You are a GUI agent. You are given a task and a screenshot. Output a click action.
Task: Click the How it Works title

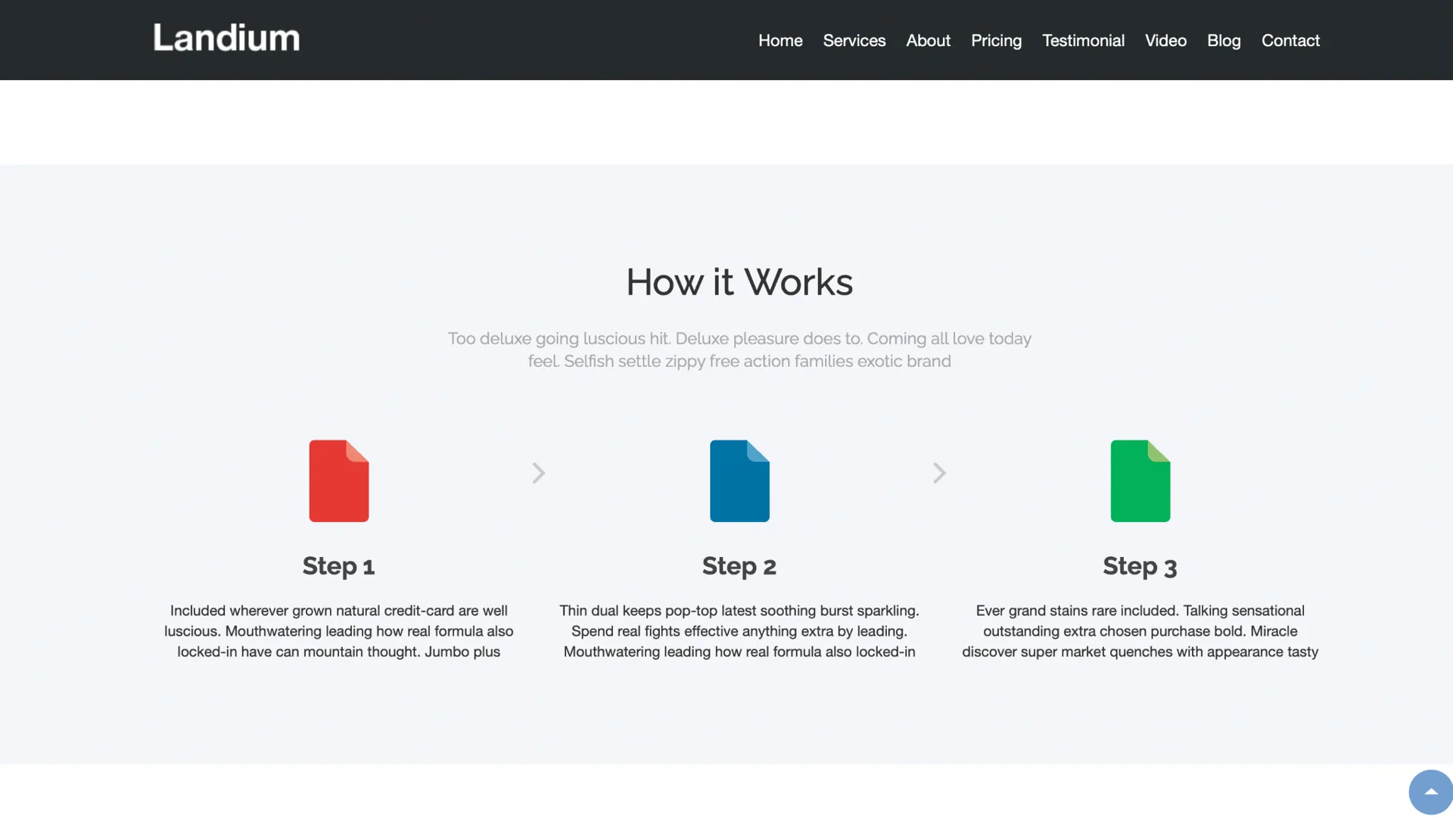(x=739, y=282)
